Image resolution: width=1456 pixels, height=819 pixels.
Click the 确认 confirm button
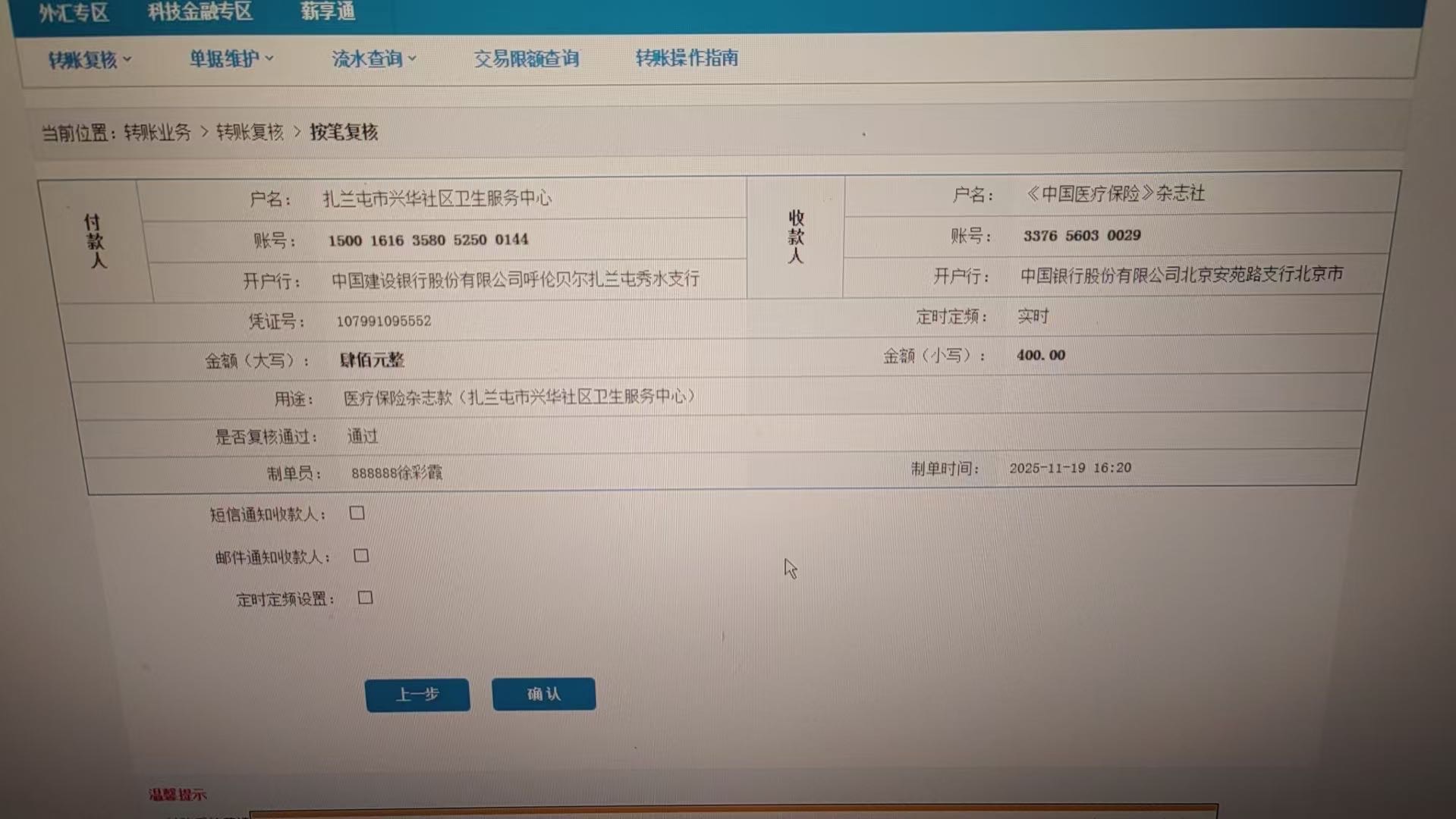click(x=543, y=694)
